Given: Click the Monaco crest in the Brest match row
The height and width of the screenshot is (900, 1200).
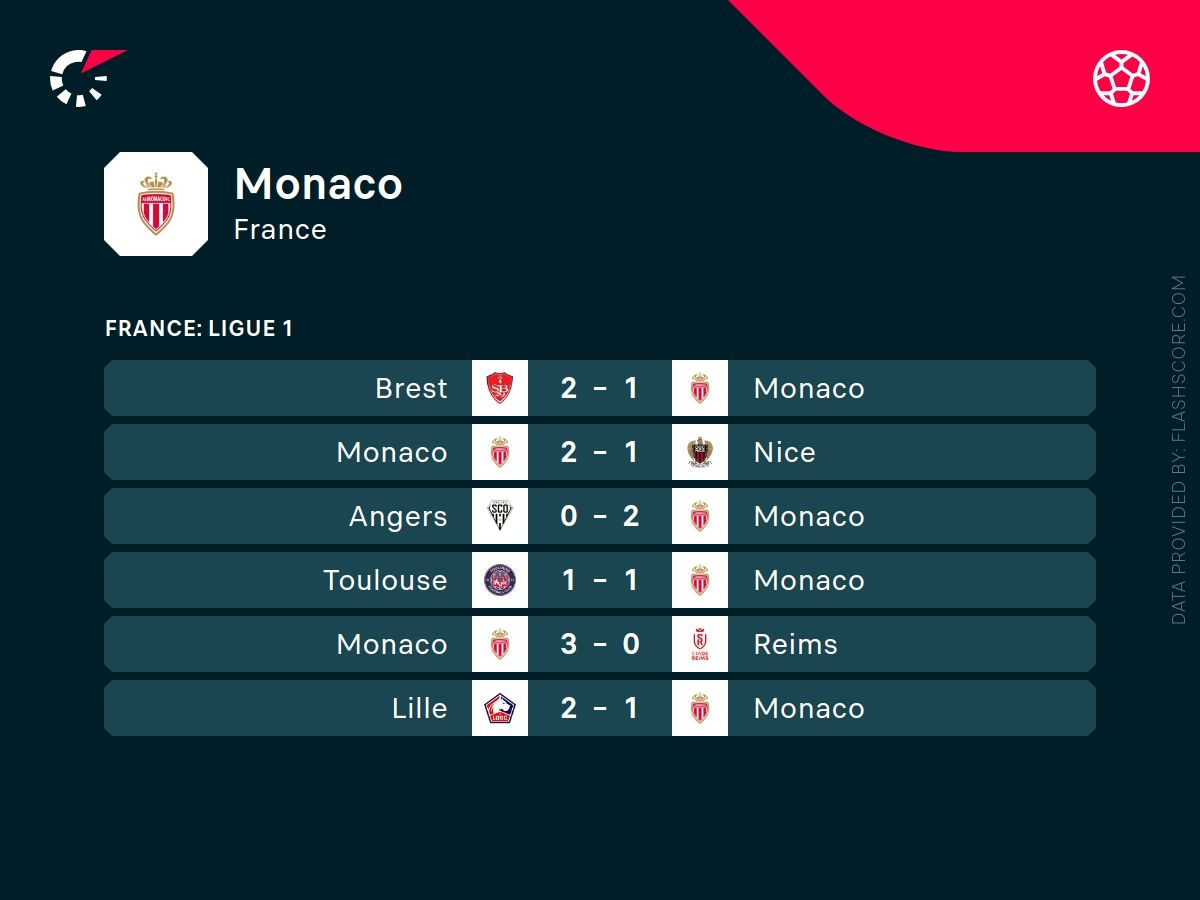Looking at the screenshot, I should [700, 388].
